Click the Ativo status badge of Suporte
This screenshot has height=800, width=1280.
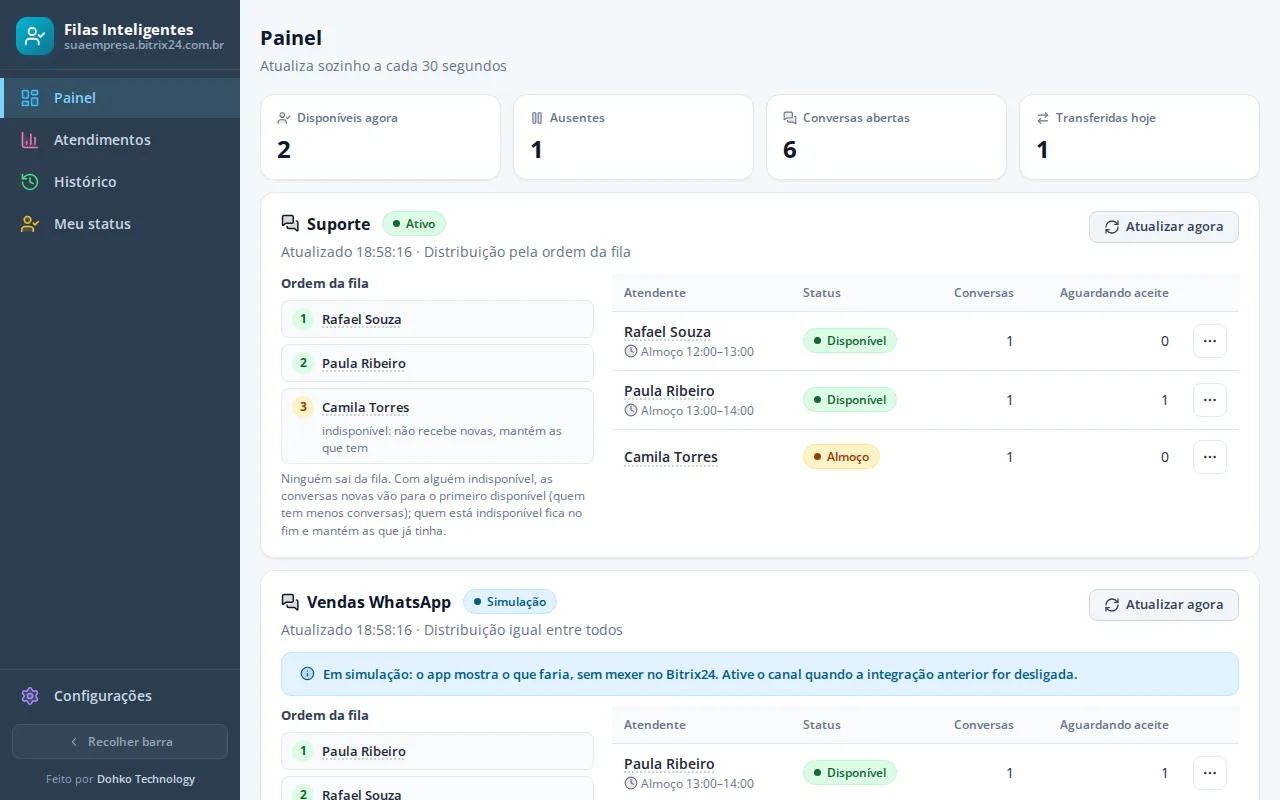(x=414, y=224)
